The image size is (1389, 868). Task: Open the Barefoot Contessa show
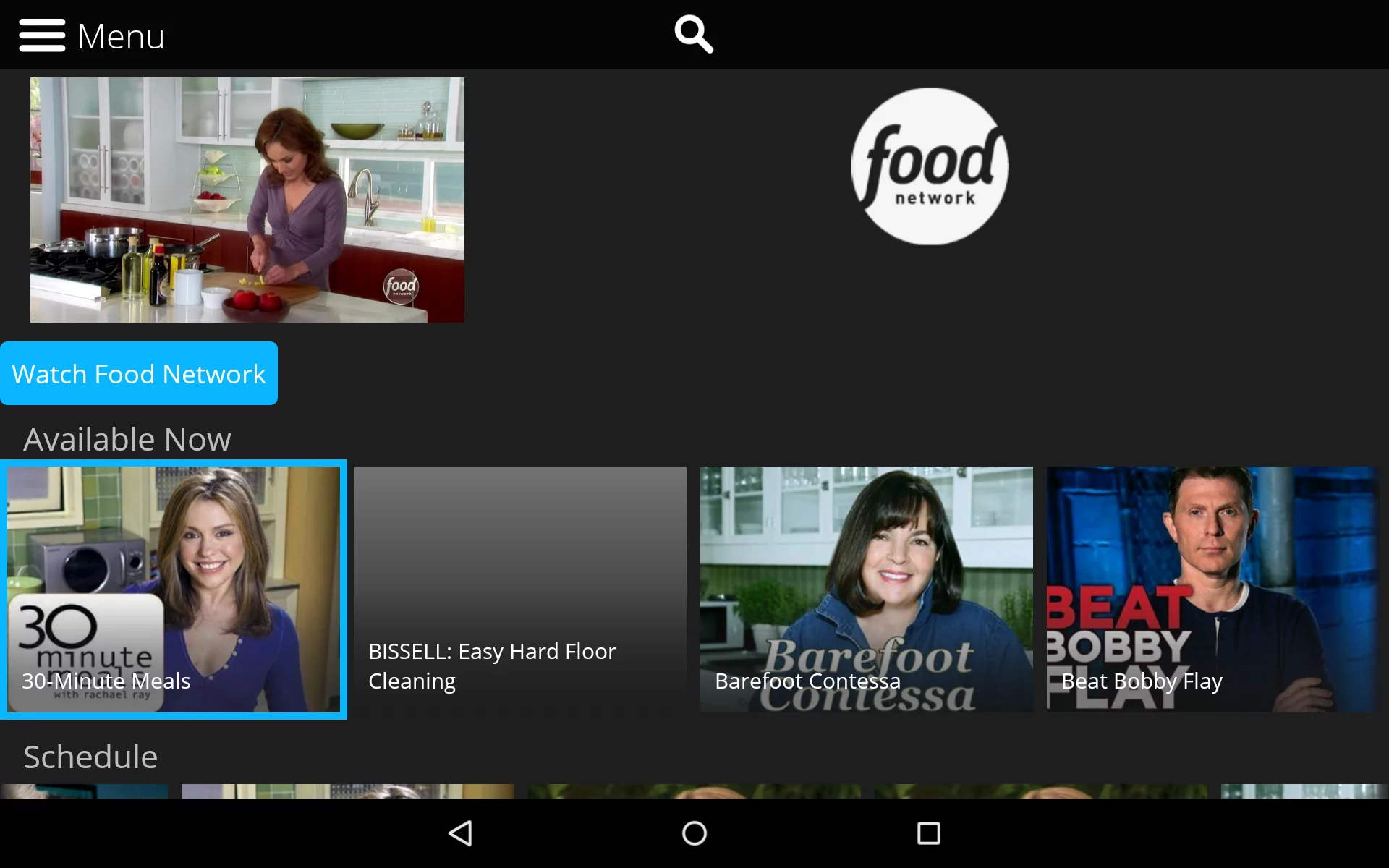[x=866, y=590]
